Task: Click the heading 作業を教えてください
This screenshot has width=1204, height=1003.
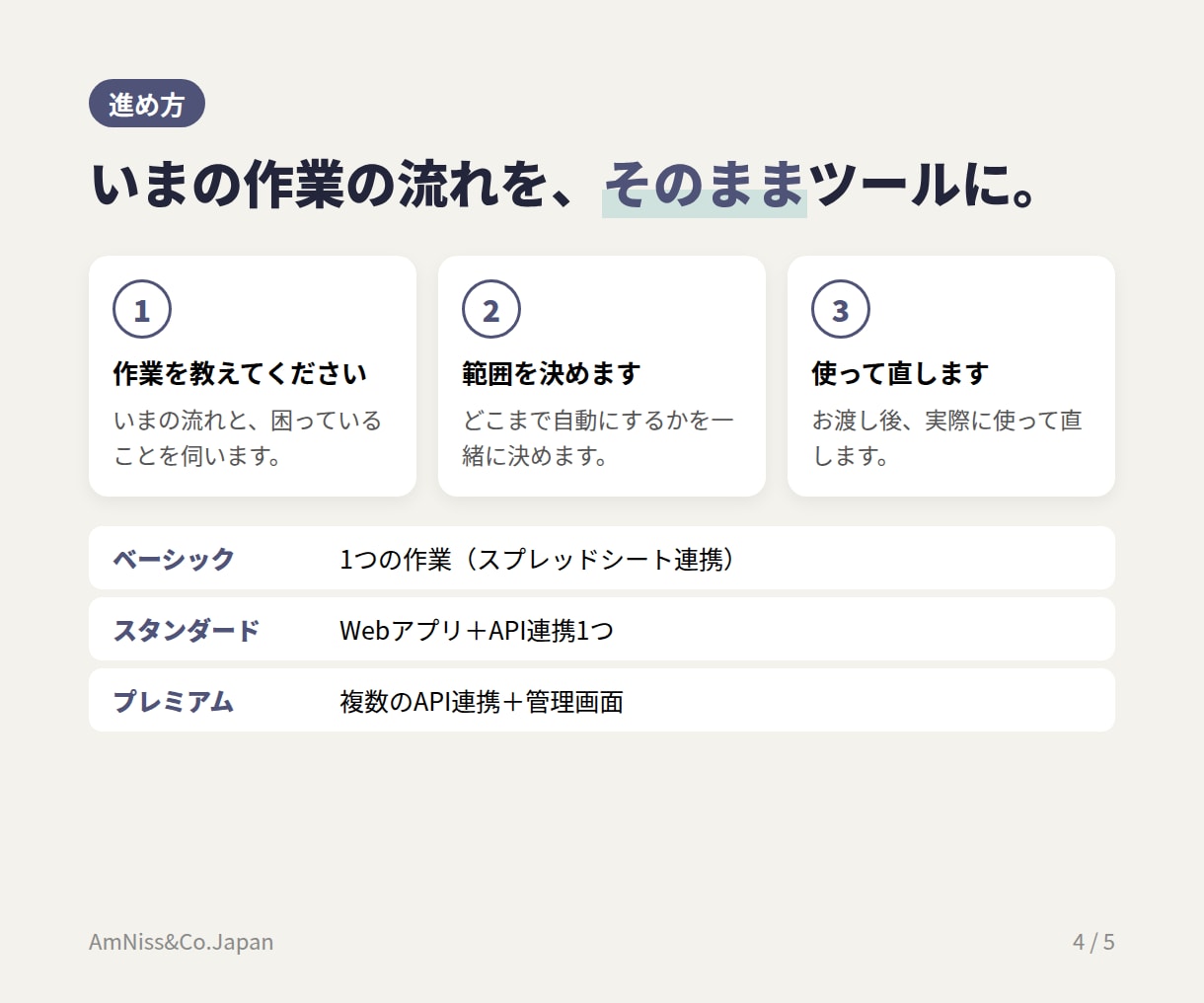Action: 240,373
